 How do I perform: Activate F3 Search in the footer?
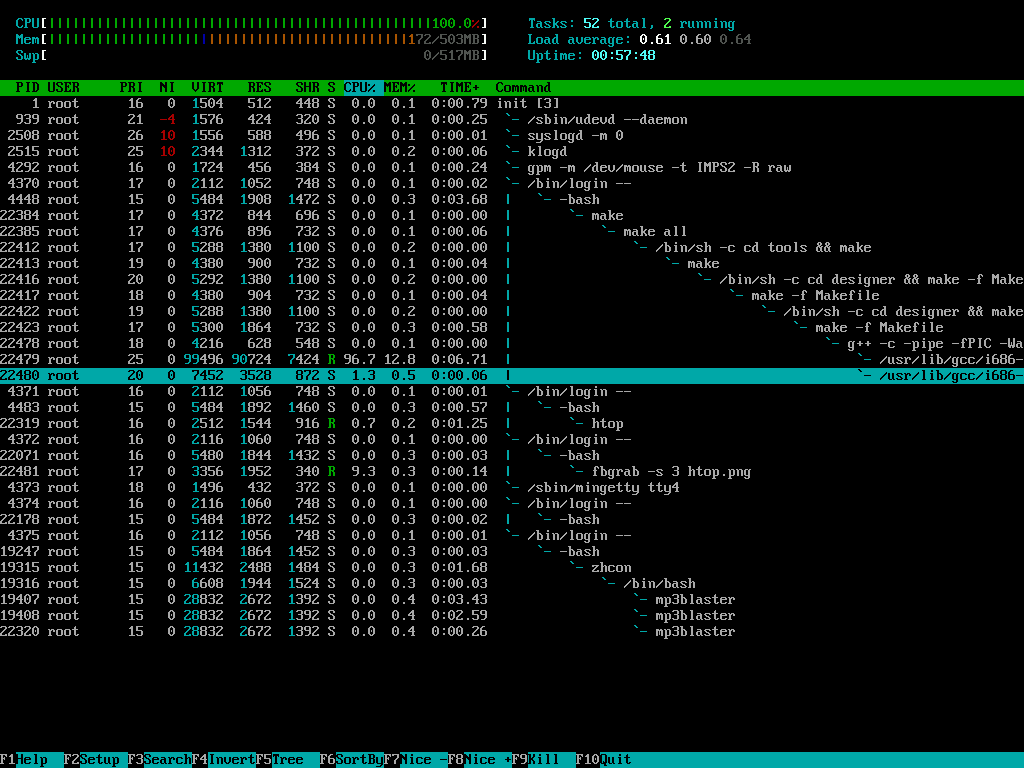point(160,760)
